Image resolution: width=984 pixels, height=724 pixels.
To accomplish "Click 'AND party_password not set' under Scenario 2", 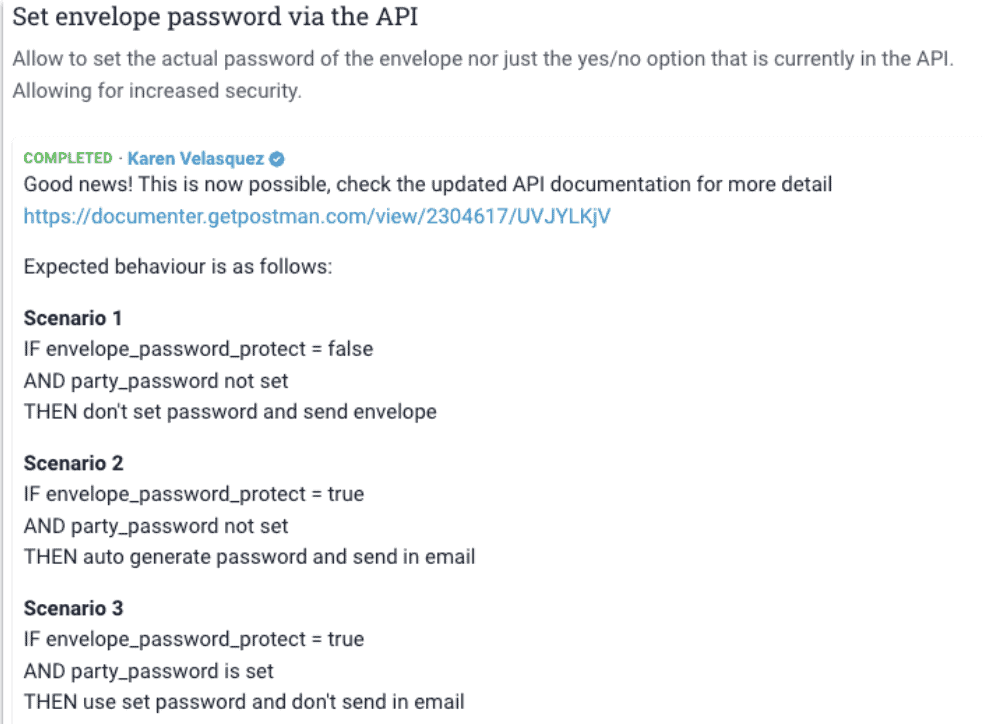I will (x=156, y=526).
